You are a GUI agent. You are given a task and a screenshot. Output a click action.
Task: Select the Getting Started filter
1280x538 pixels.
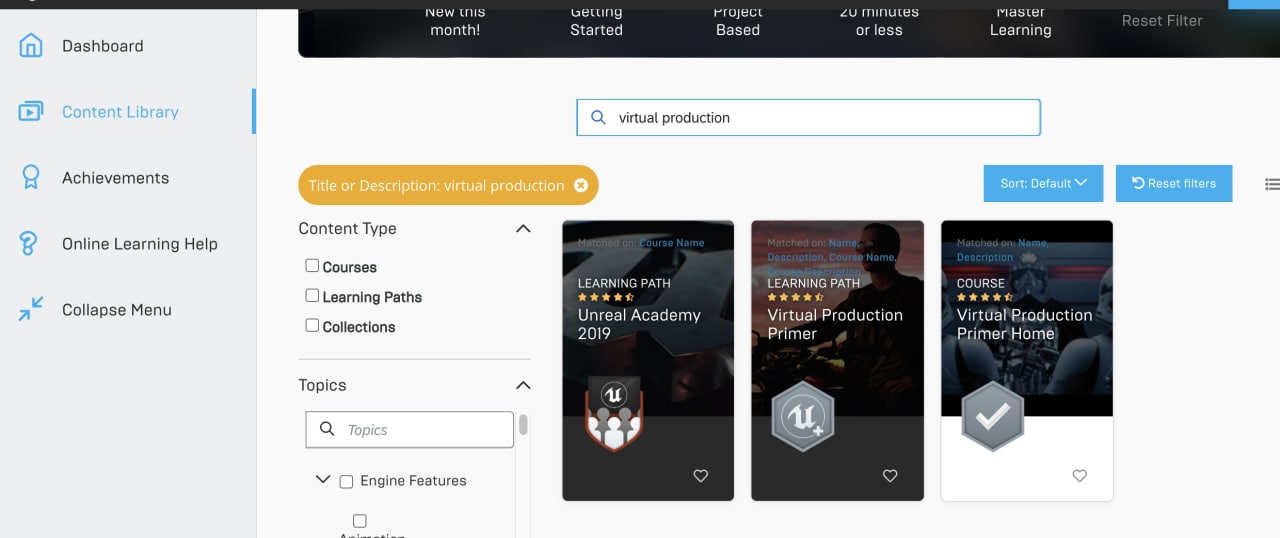[596, 20]
